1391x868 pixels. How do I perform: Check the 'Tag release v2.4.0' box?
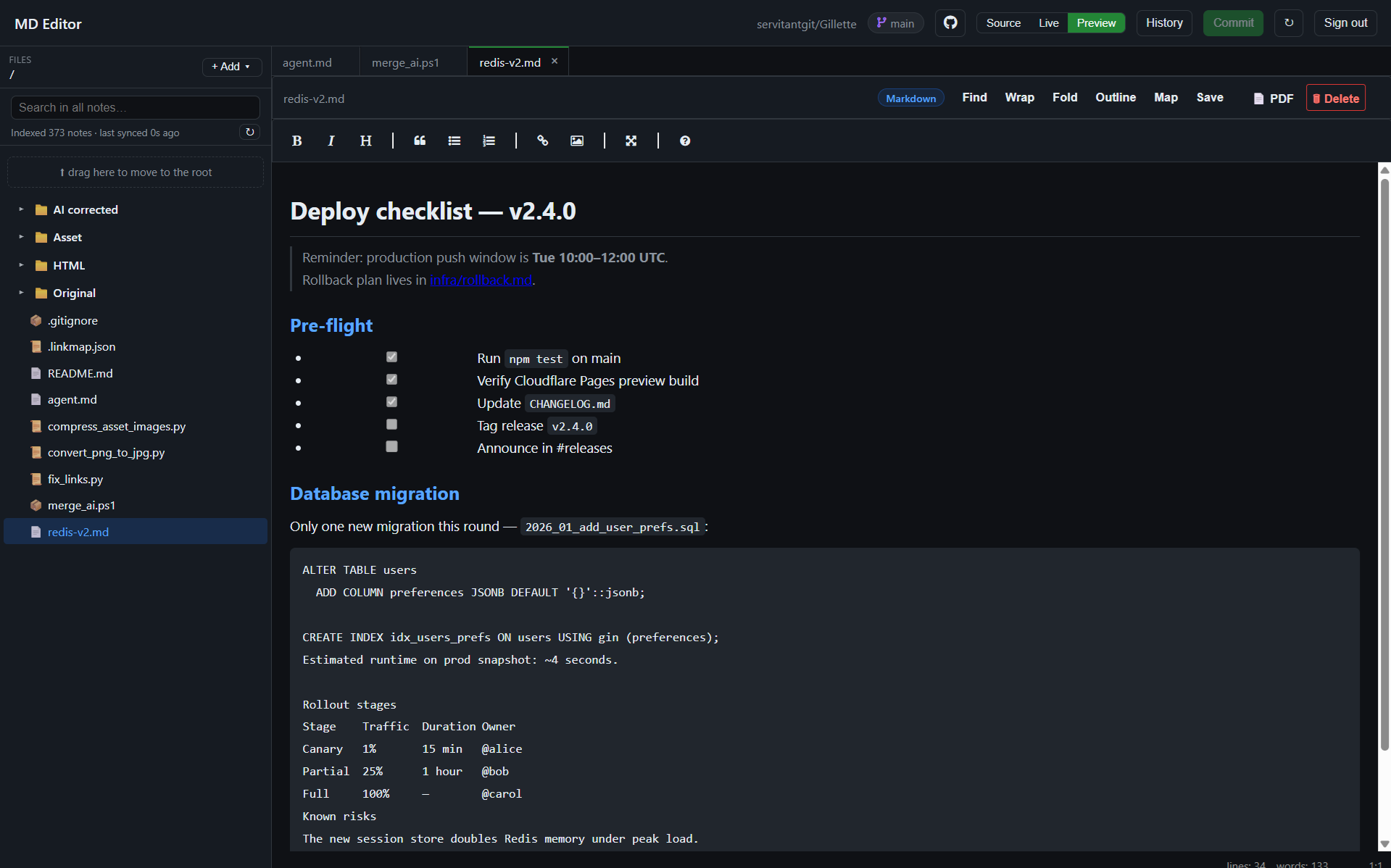pos(391,424)
